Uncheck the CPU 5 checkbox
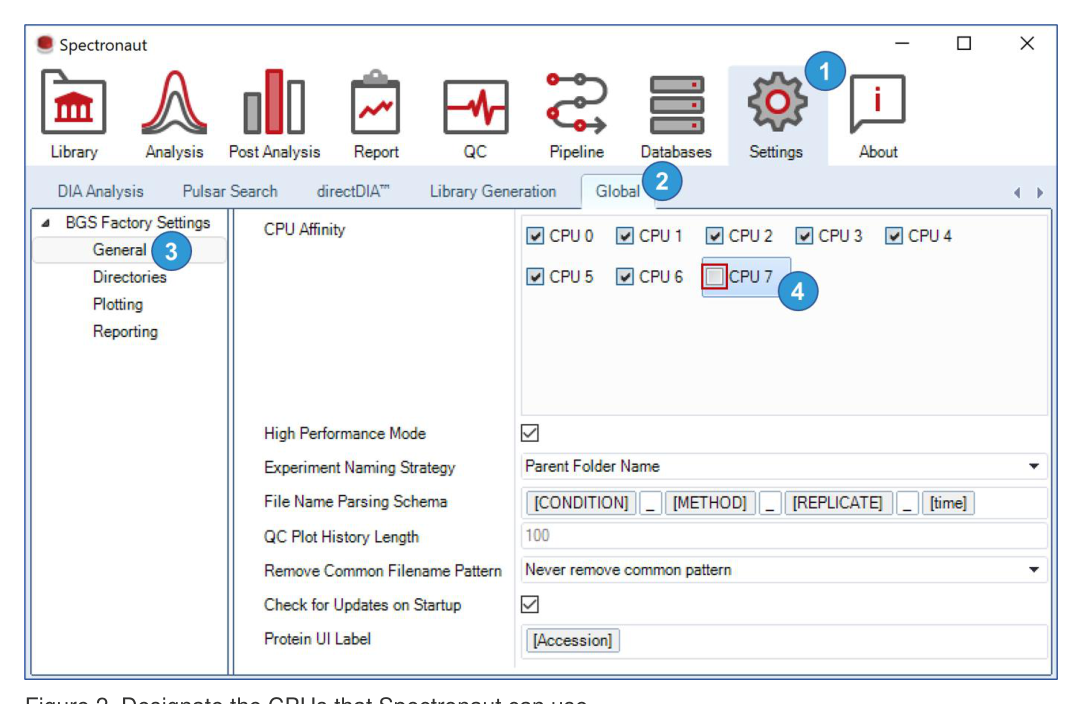 tap(535, 277)
